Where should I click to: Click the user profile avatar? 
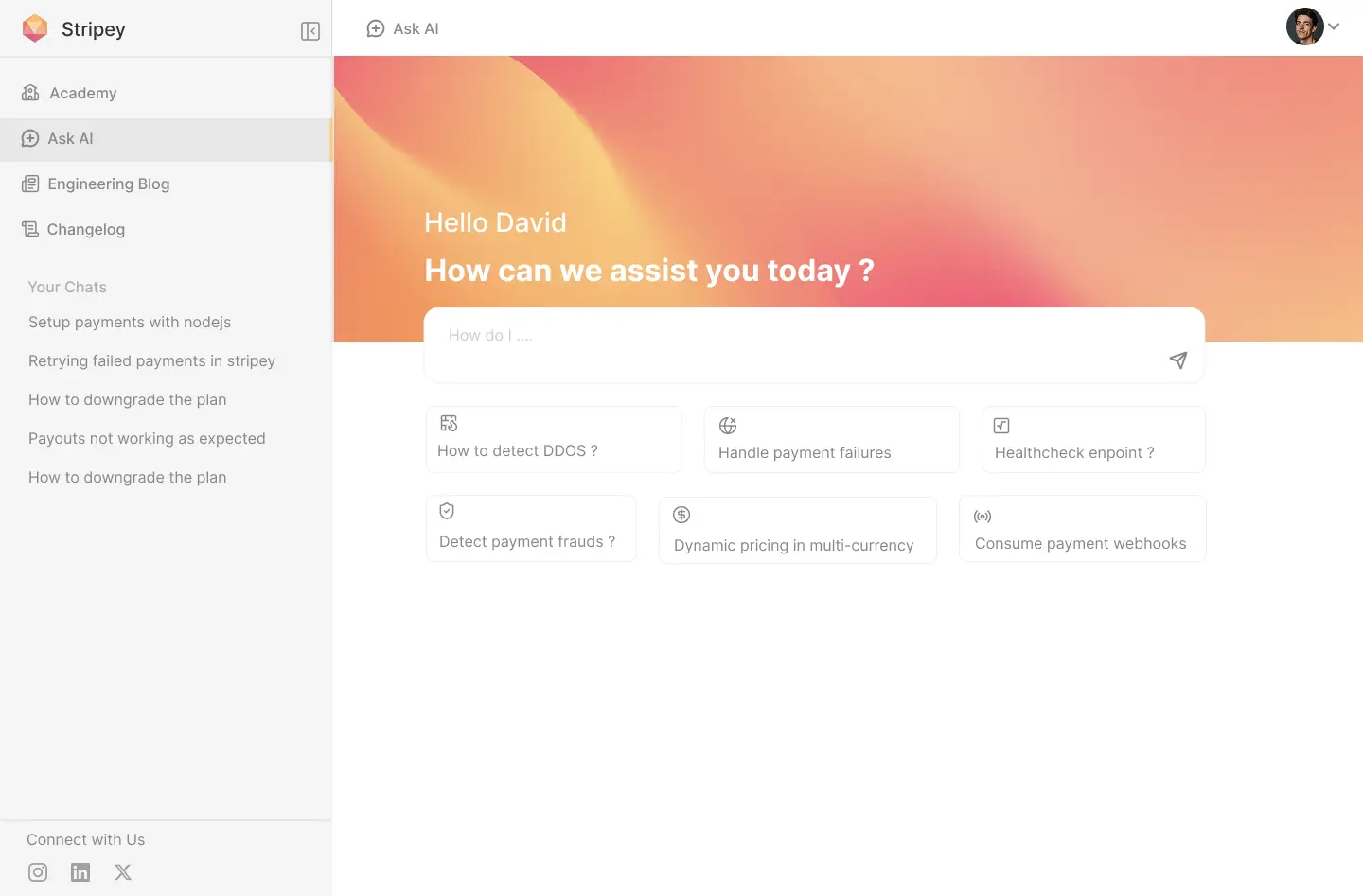coord(1304,26)
